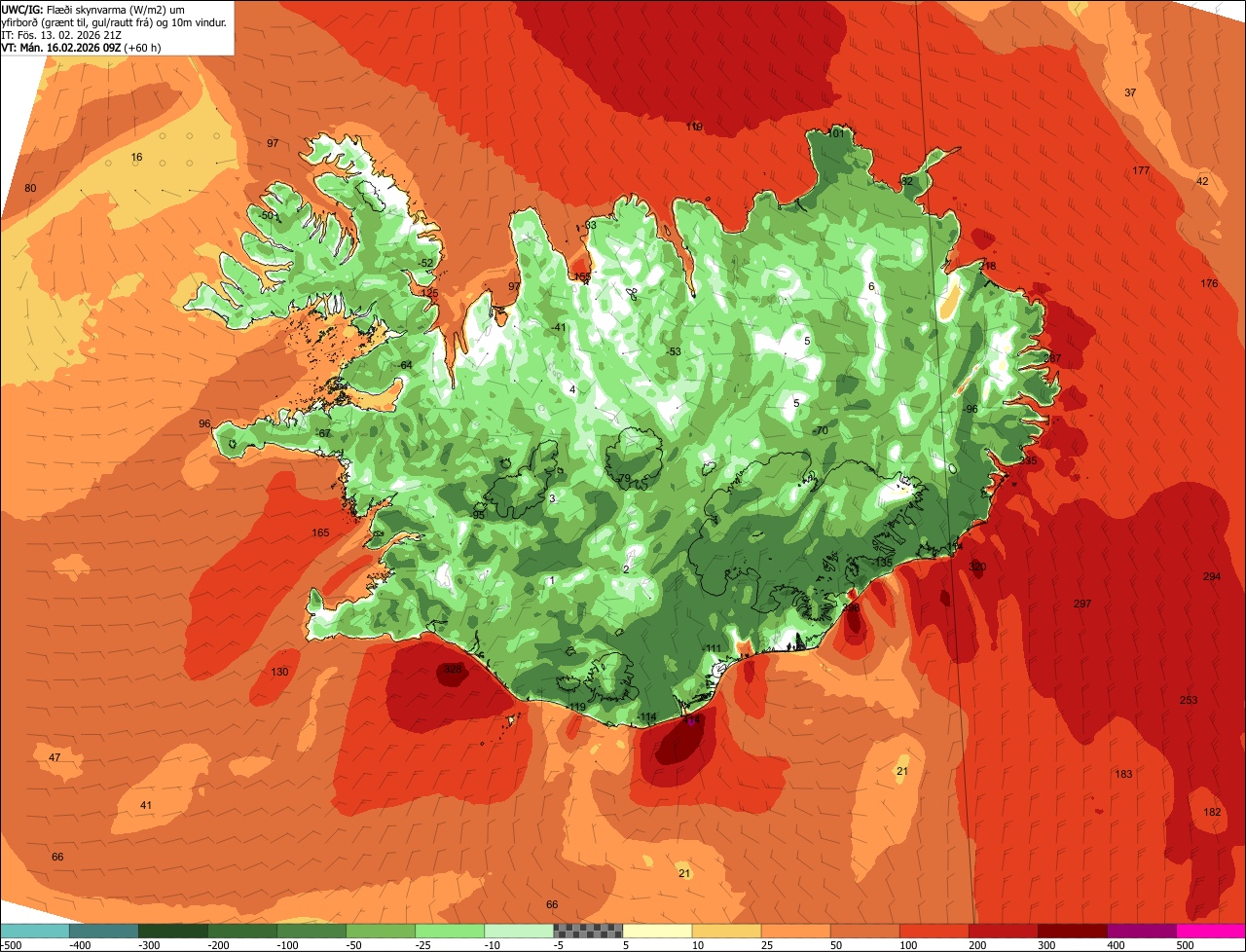The width and height of the screenshot is (1246, 952).
Task: Click the map value '6' in northeast Iceland
Action: tap(871, 286)
